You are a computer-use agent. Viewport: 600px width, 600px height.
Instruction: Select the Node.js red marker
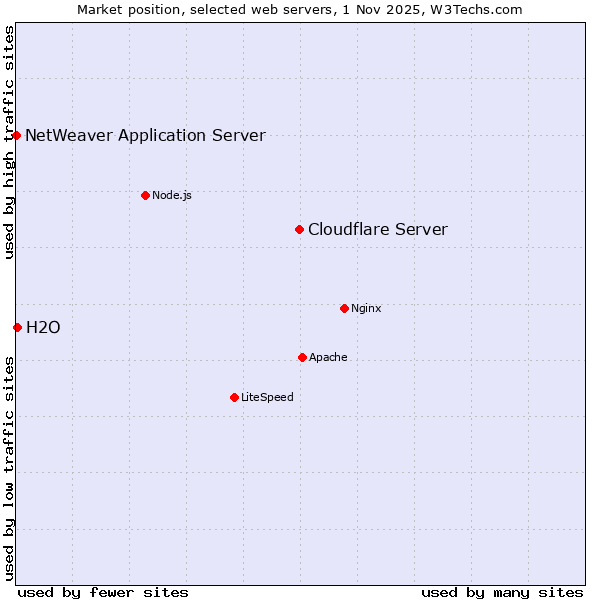point(145,195)
